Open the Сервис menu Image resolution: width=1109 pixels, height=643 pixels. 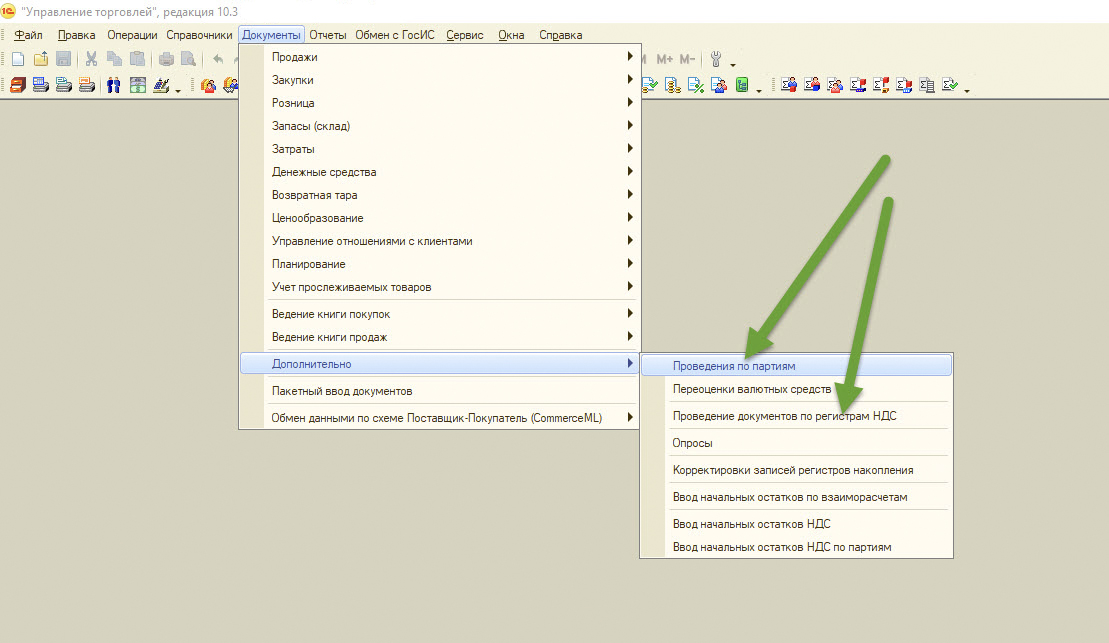[465, 35]
